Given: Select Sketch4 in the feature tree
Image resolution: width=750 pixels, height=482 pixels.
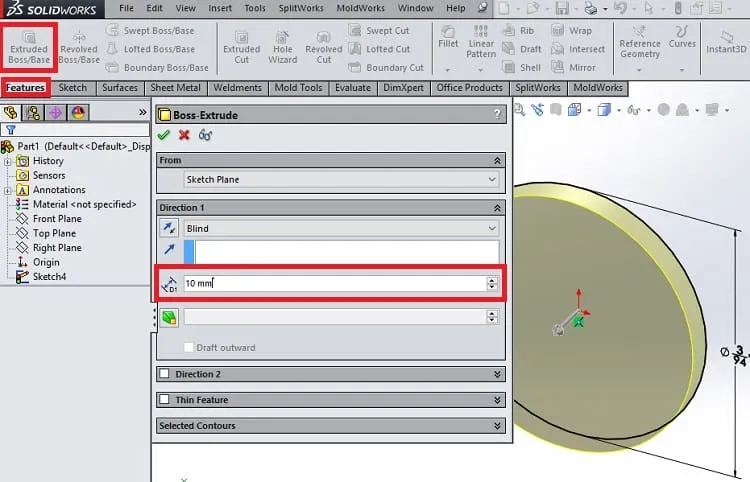Looking at the screenshot, I should pos(49,277).
